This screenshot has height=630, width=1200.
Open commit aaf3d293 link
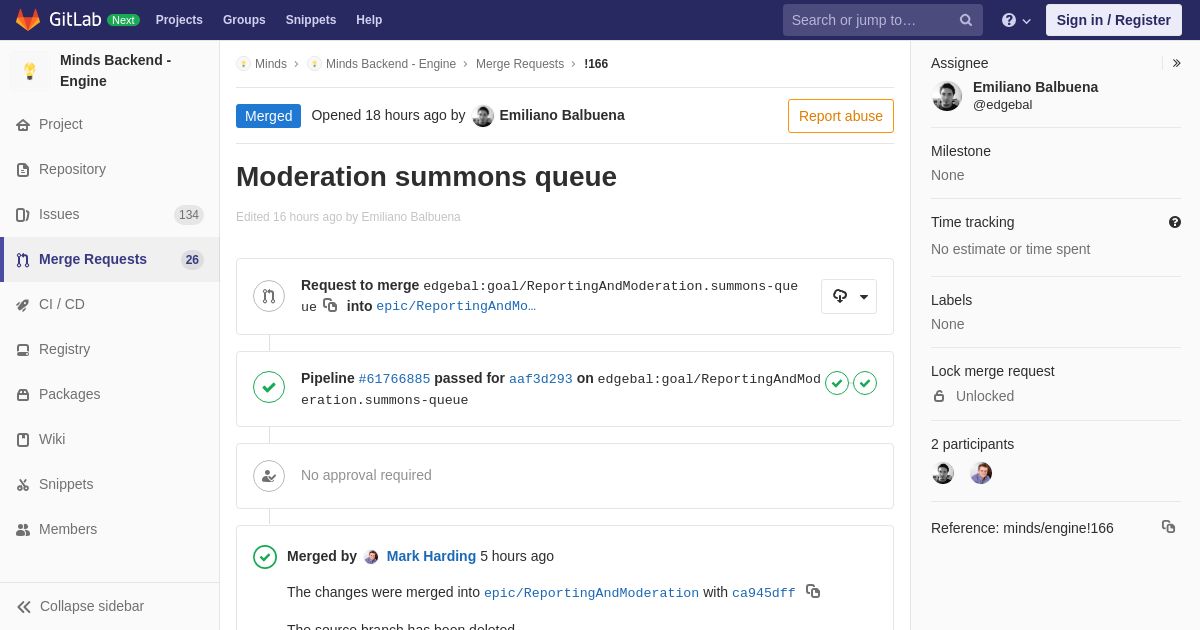pos(541,379)
